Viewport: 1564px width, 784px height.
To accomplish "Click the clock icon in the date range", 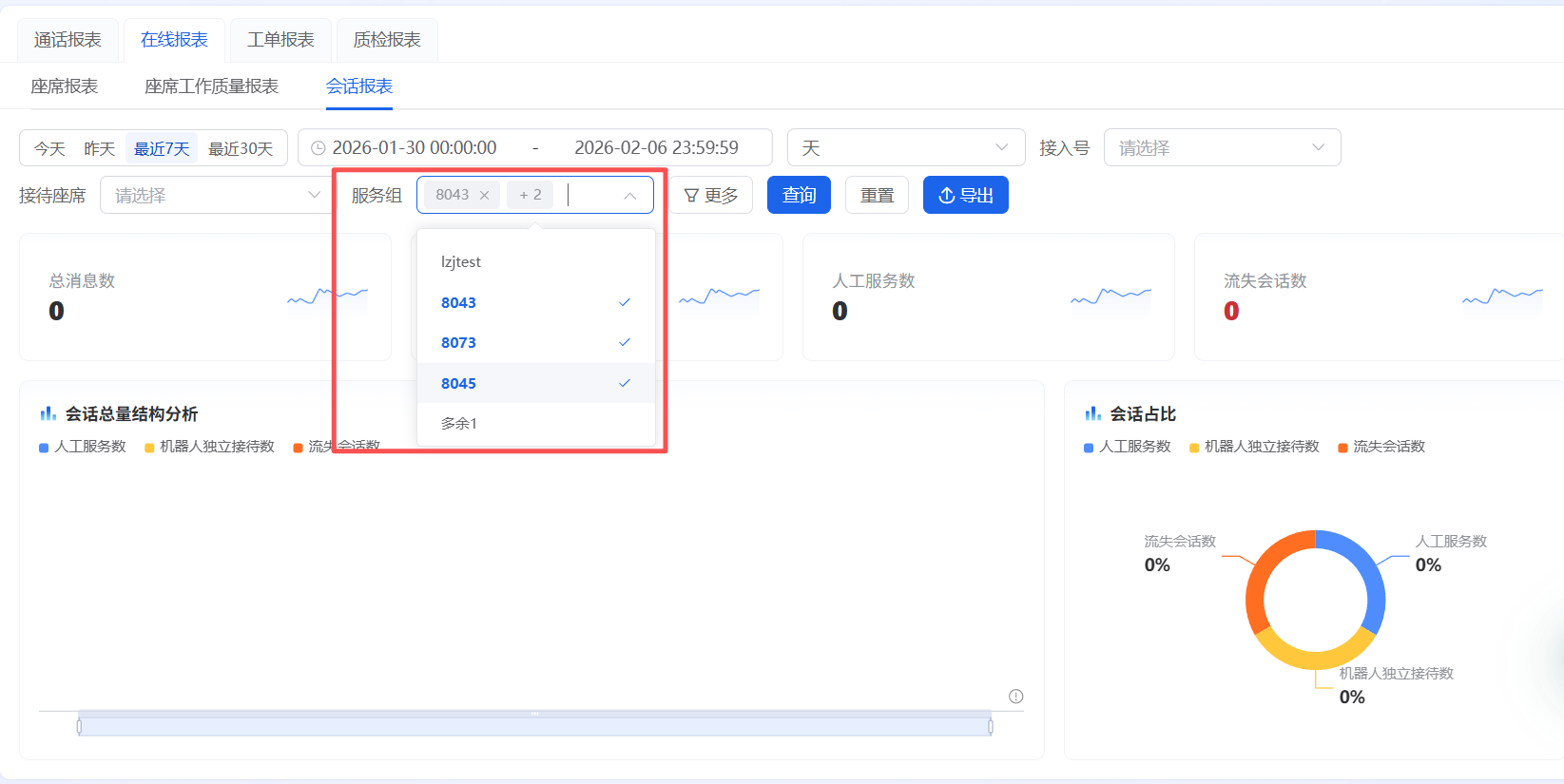I will 319,148.
